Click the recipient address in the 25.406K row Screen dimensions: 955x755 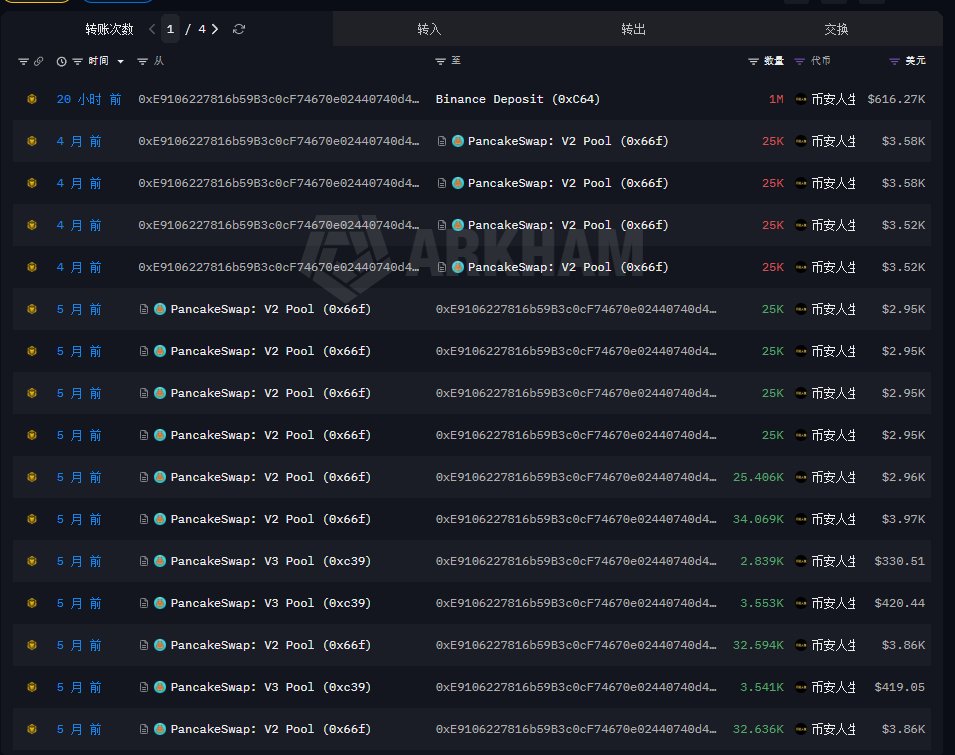coord(576,477)
